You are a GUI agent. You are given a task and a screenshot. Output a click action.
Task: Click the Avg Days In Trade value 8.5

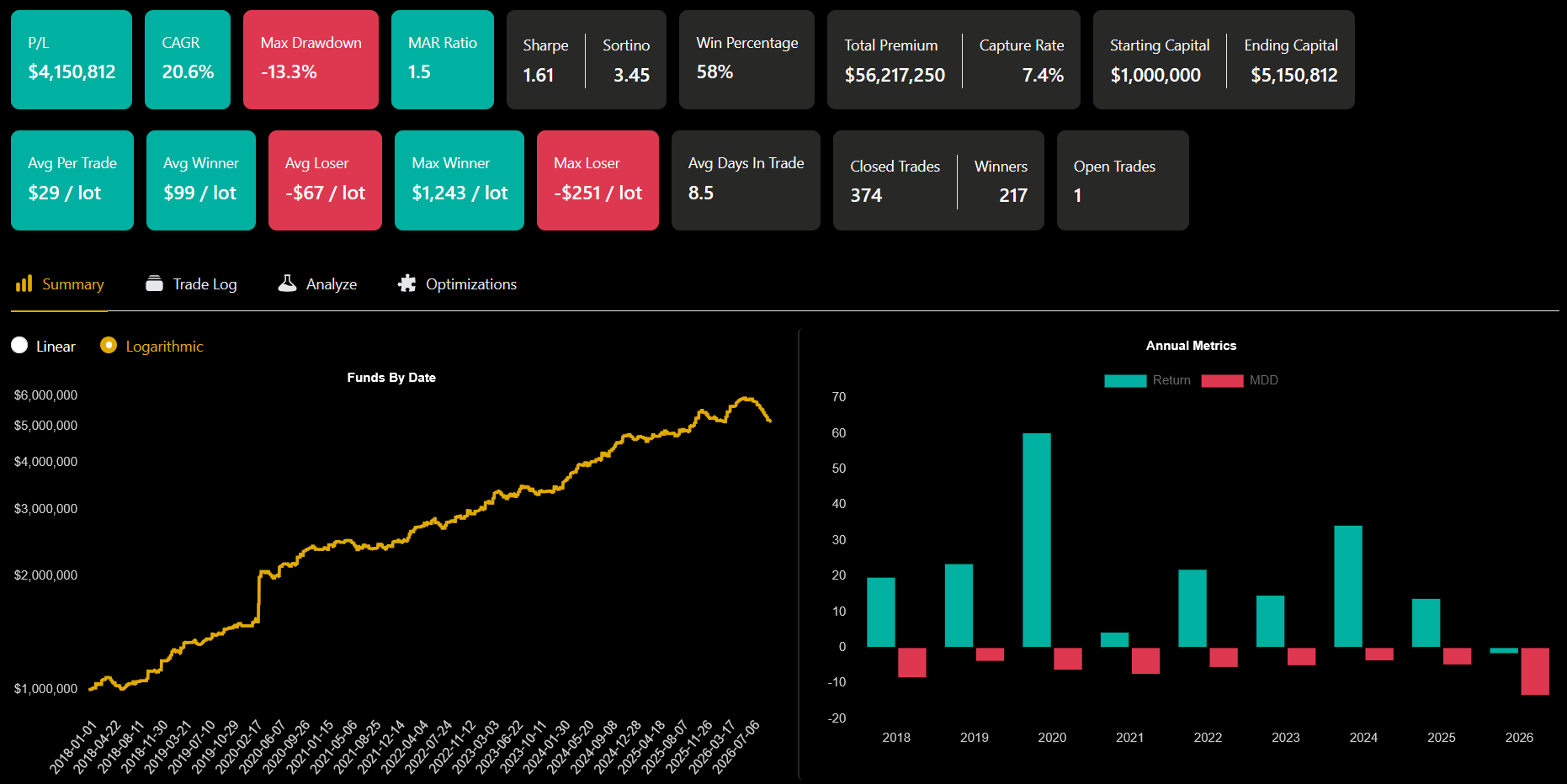pos(701,193)
